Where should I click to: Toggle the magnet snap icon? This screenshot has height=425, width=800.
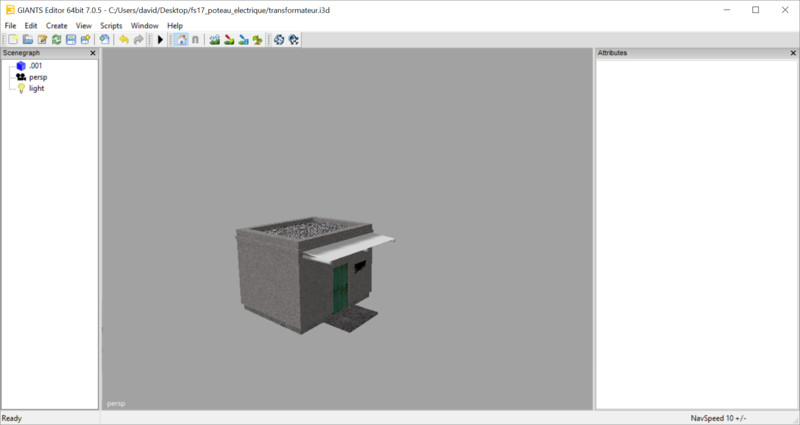point(195,40)
